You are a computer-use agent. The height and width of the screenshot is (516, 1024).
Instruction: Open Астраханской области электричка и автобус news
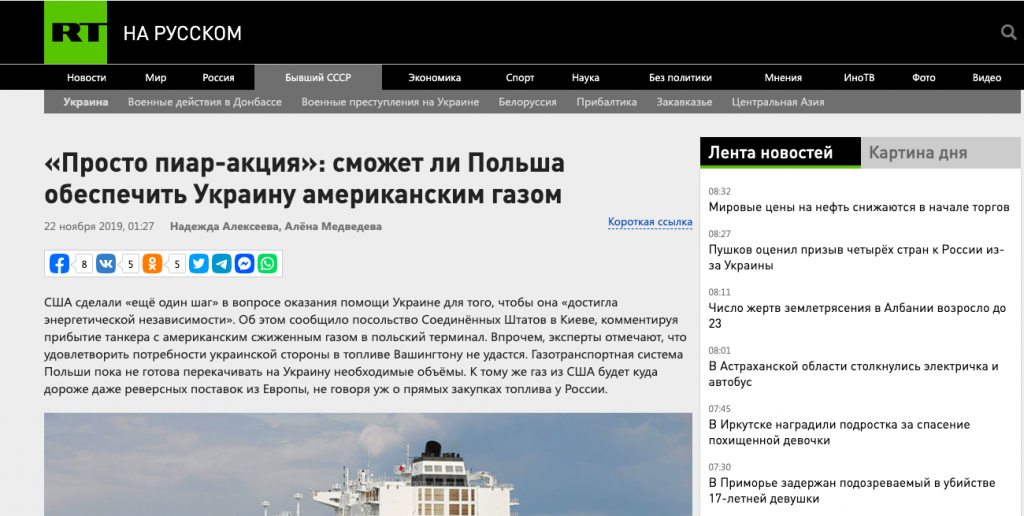[854, 374]
